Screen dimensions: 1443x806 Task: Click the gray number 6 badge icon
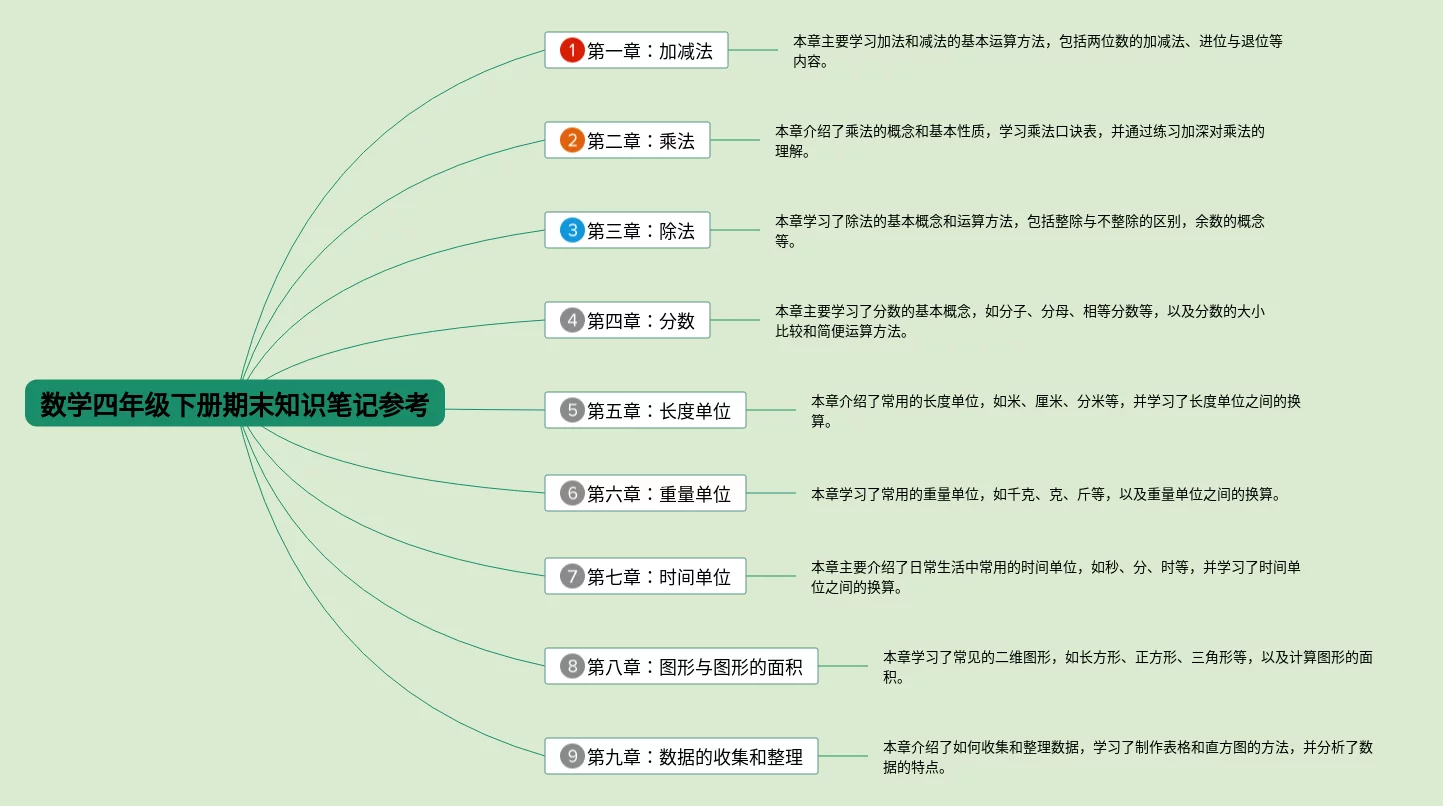pos(571,493)
